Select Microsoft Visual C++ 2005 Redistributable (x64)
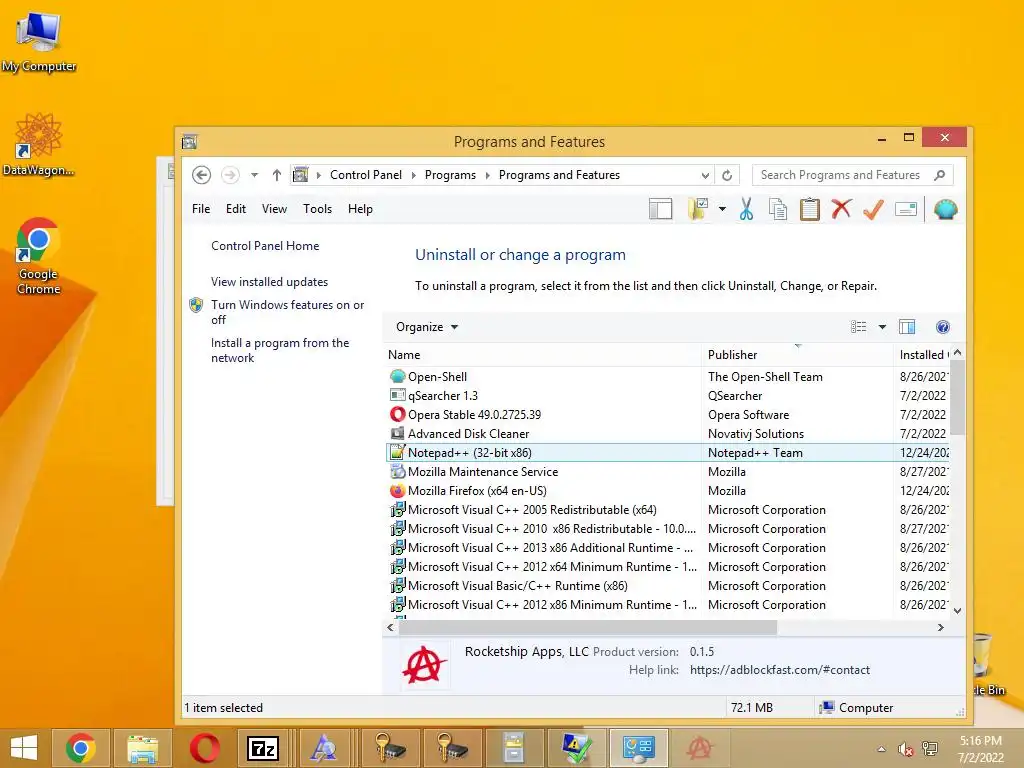1024x768 pixels. click(x=667, y=509)
